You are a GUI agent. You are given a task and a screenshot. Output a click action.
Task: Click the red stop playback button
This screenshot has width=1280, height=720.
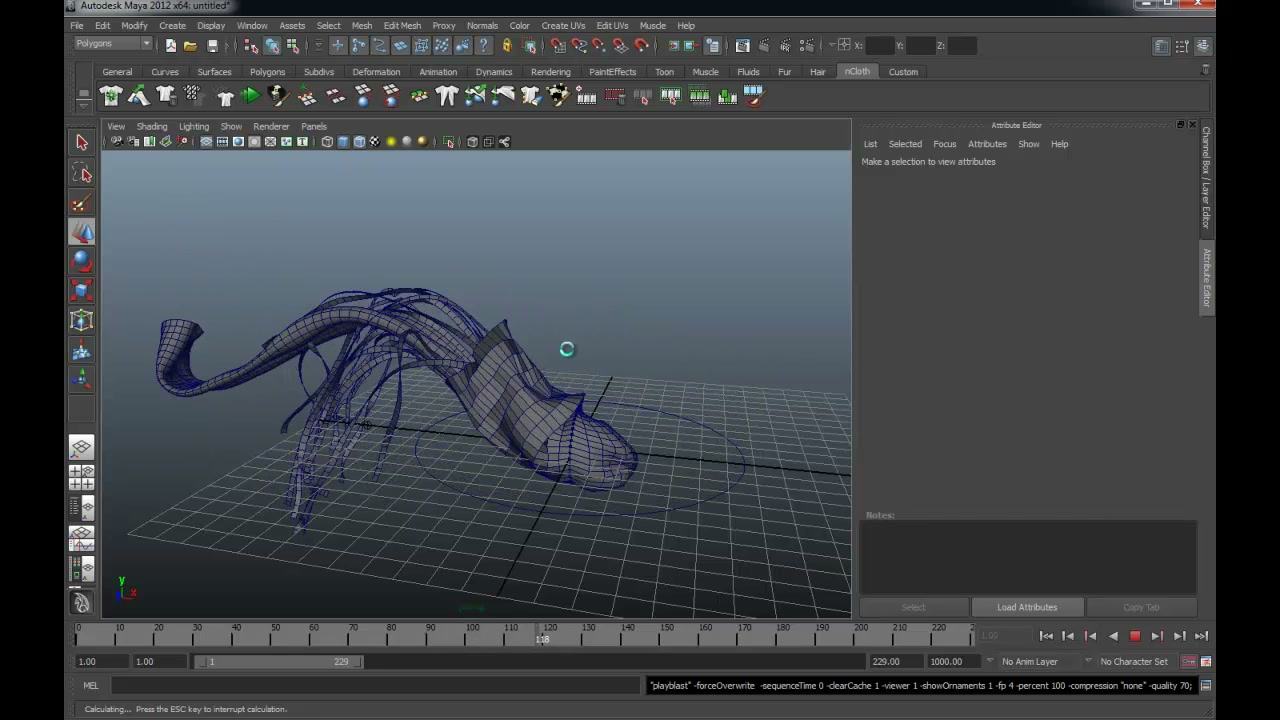1135,636
